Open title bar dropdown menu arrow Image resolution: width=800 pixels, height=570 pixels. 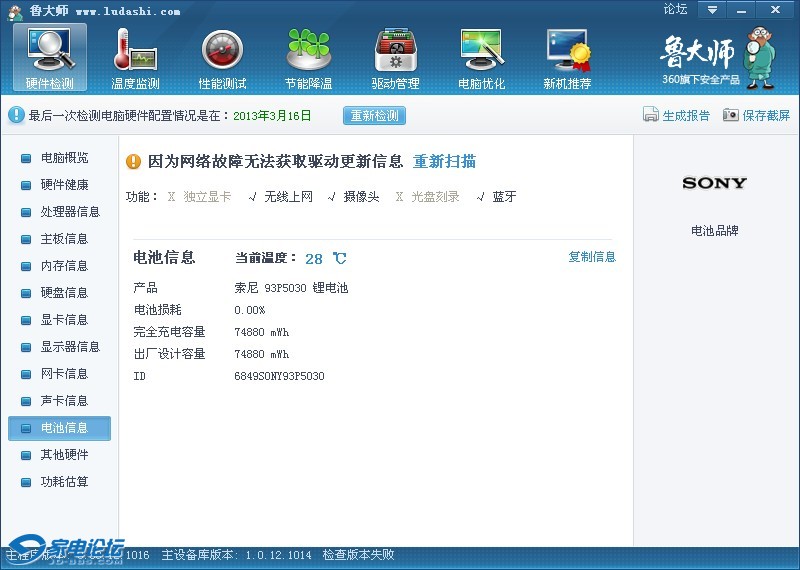pos(712,10)
